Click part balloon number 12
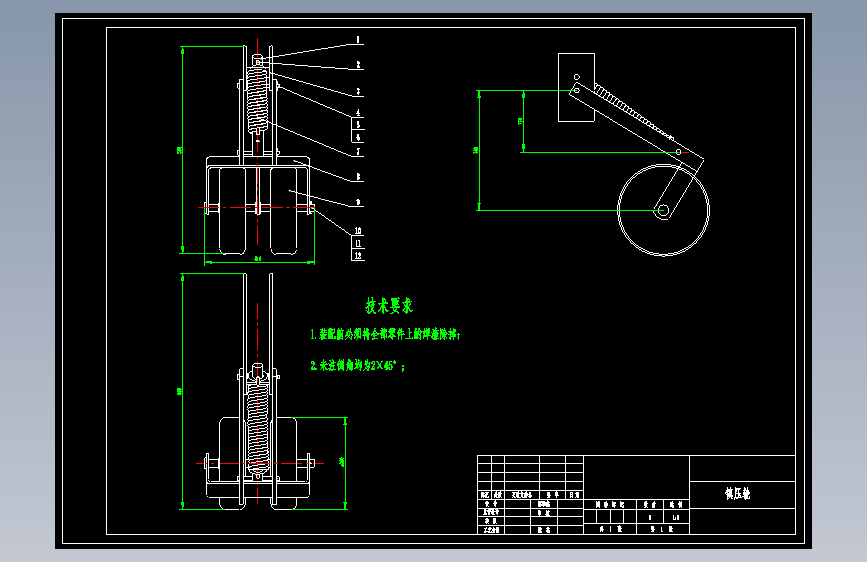Image resolution: width=867 pixels, height=562 pixels. click(x=358, y=255)
